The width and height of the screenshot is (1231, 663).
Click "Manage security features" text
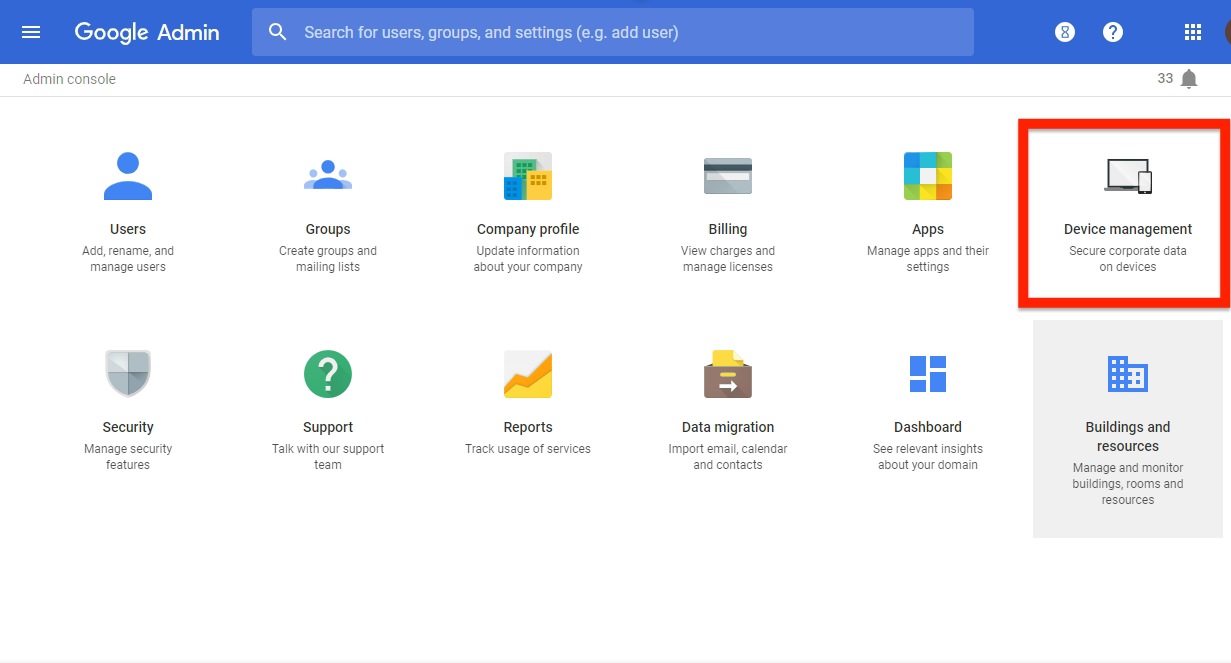coord(128,457)
